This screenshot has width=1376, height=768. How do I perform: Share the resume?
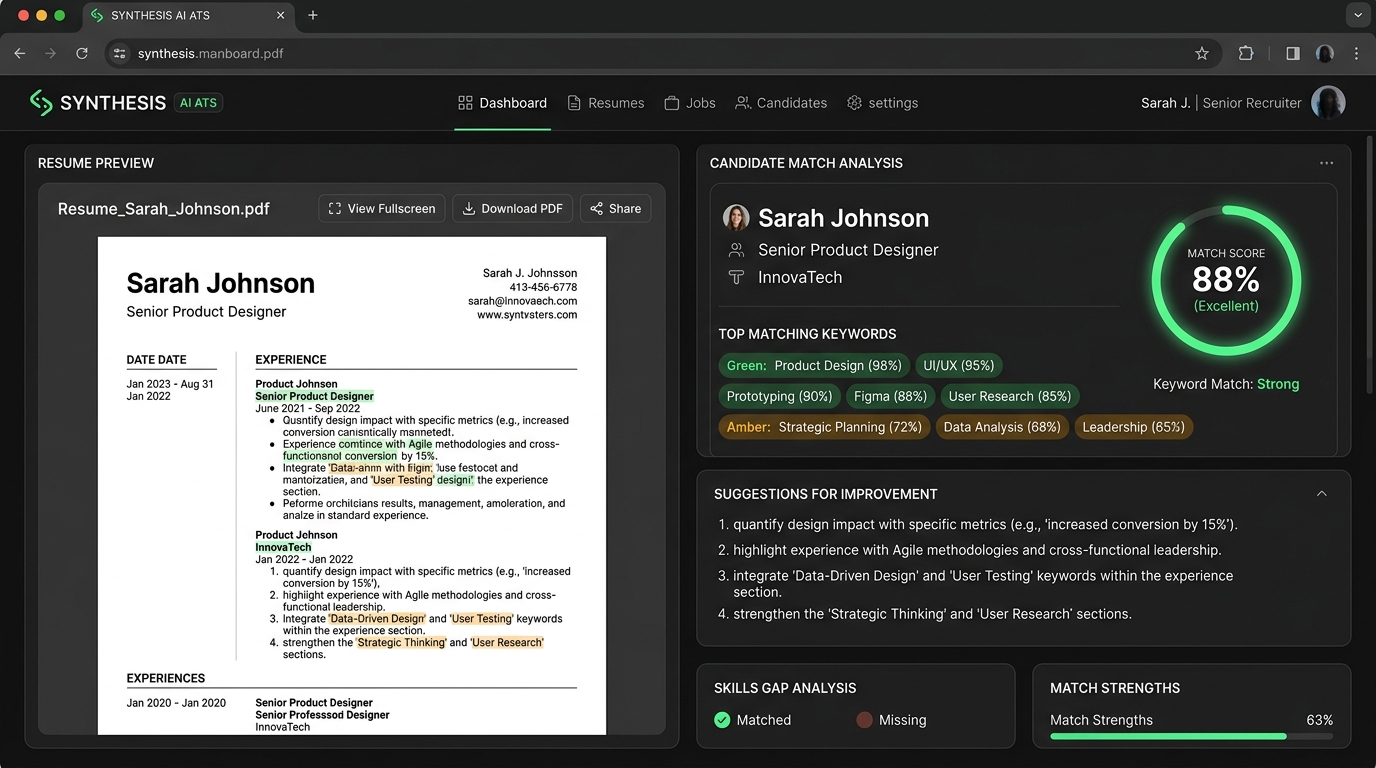pos(616,209)
